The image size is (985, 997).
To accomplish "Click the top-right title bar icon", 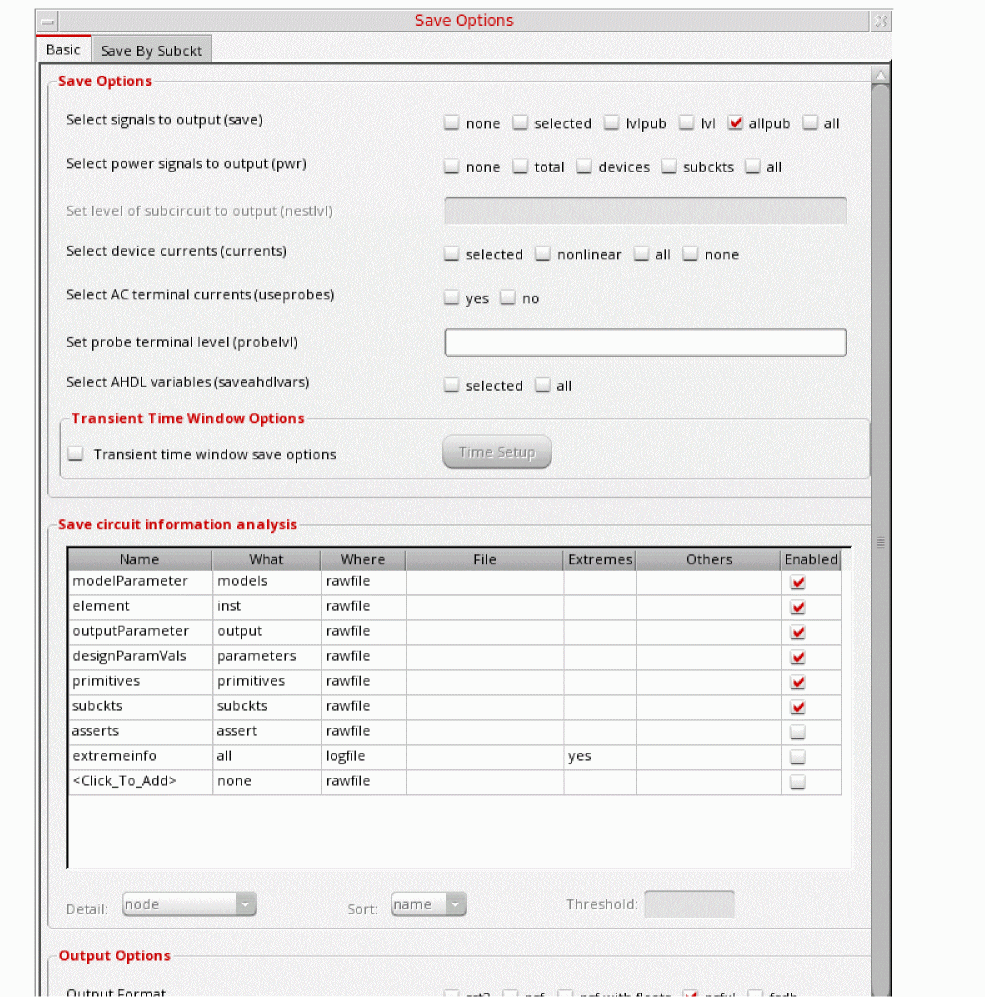I will point(879,21).
